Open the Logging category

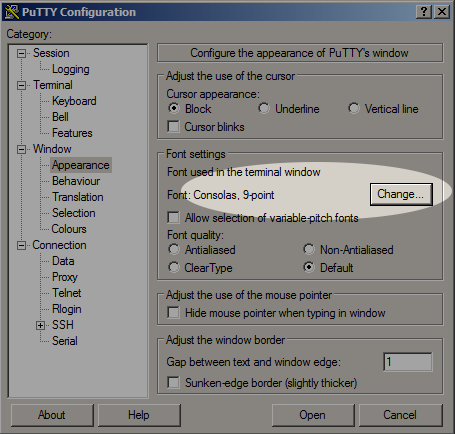click(x=71, y=69)
